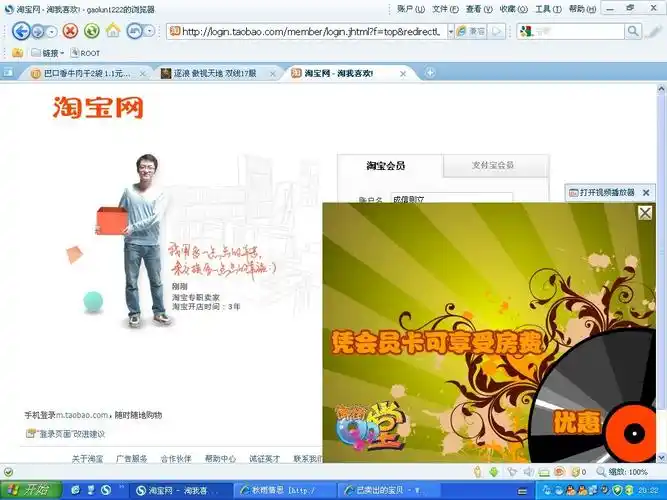Screen dimensions: 667x500
Task: Close the 巴口香牛肉干 tab
Action: click(143, 74)
